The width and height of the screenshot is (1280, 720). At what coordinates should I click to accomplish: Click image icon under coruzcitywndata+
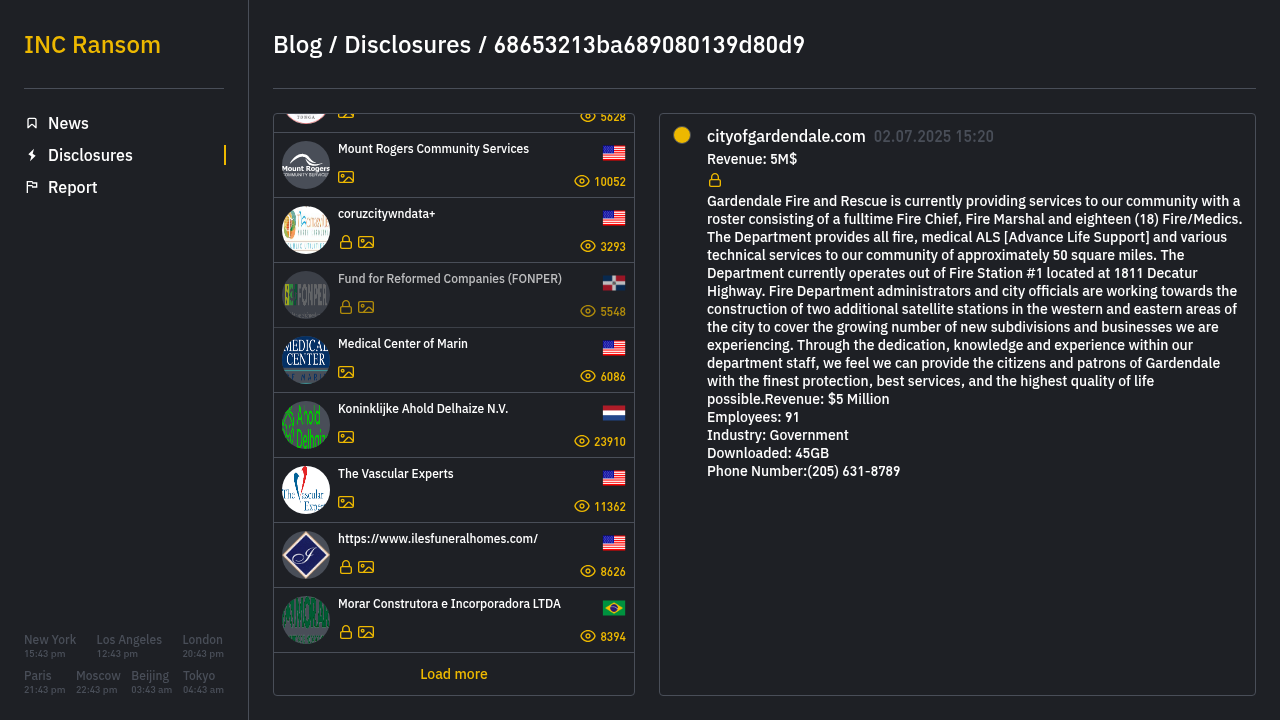(366, 242)
